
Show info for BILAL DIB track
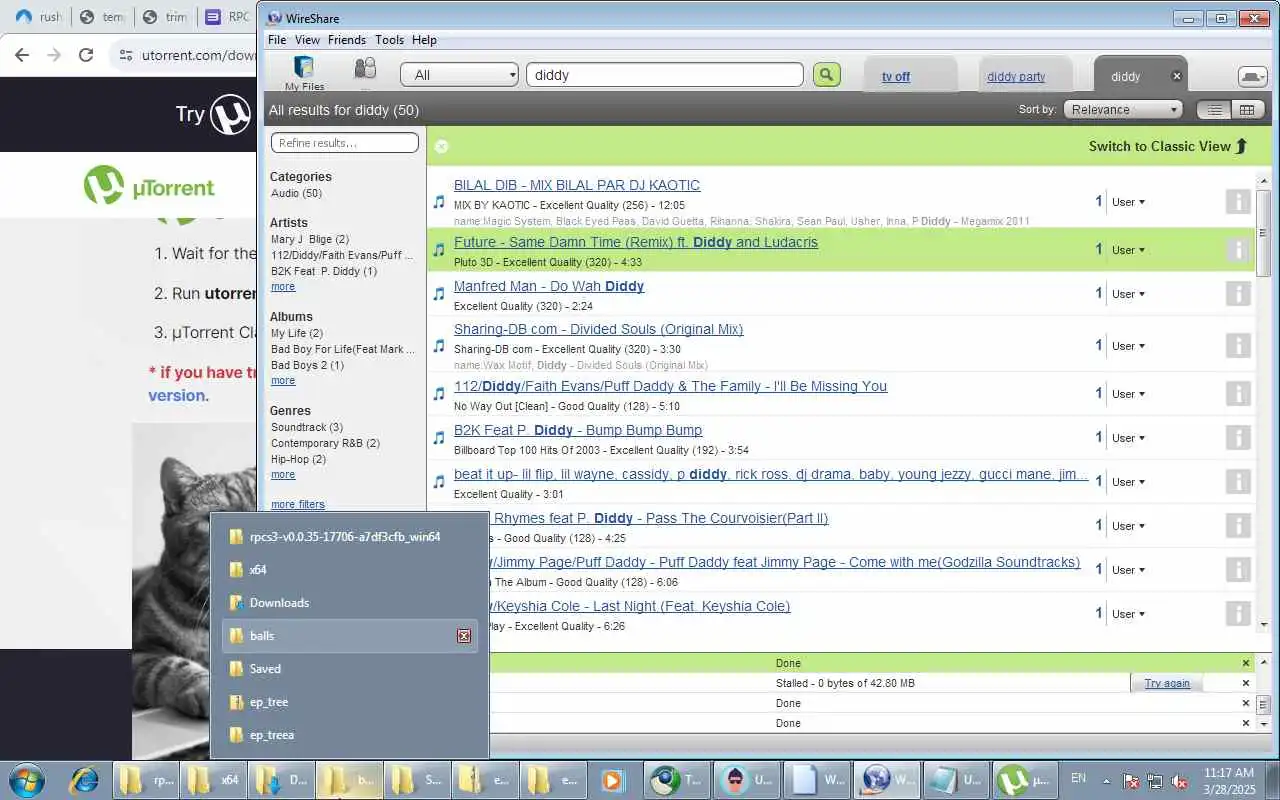tap(1238, 202)
